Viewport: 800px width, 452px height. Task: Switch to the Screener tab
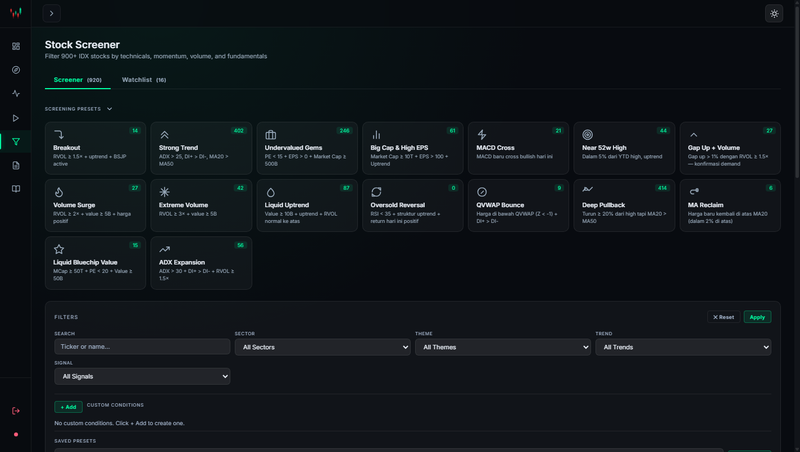[x=78, y=80]
